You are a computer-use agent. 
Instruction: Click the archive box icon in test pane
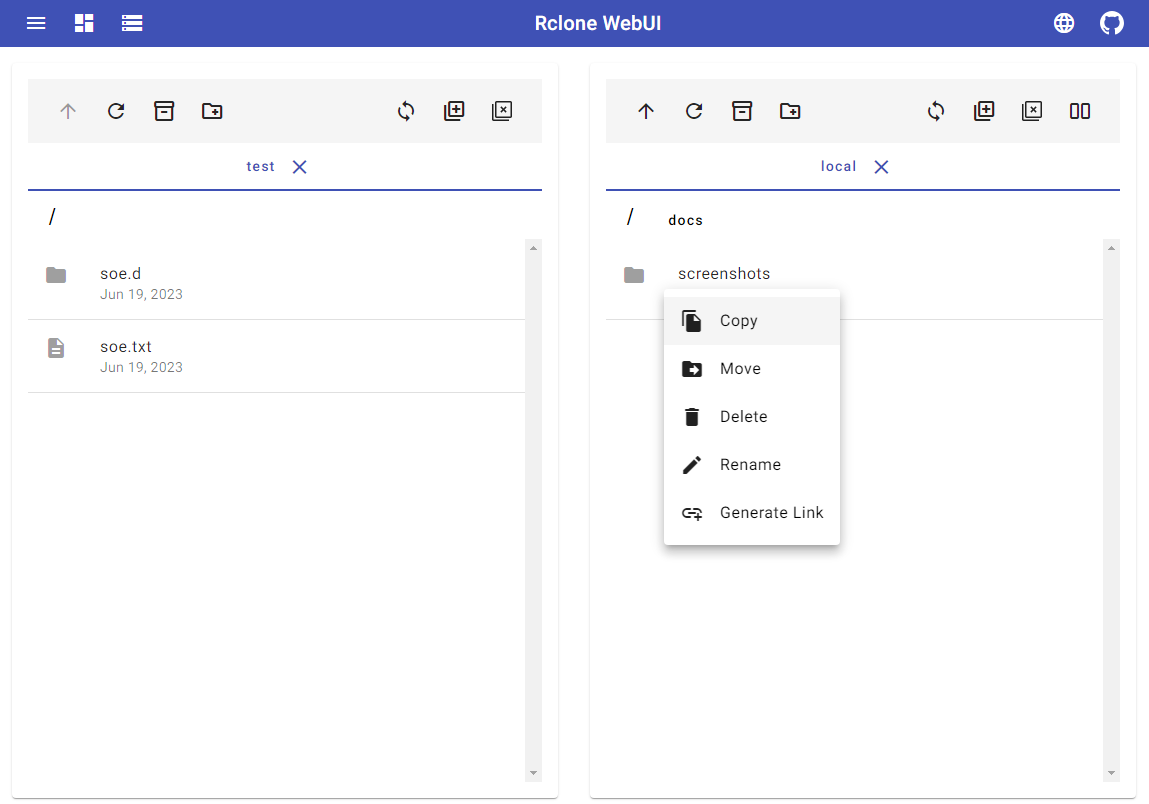(164, 111)
